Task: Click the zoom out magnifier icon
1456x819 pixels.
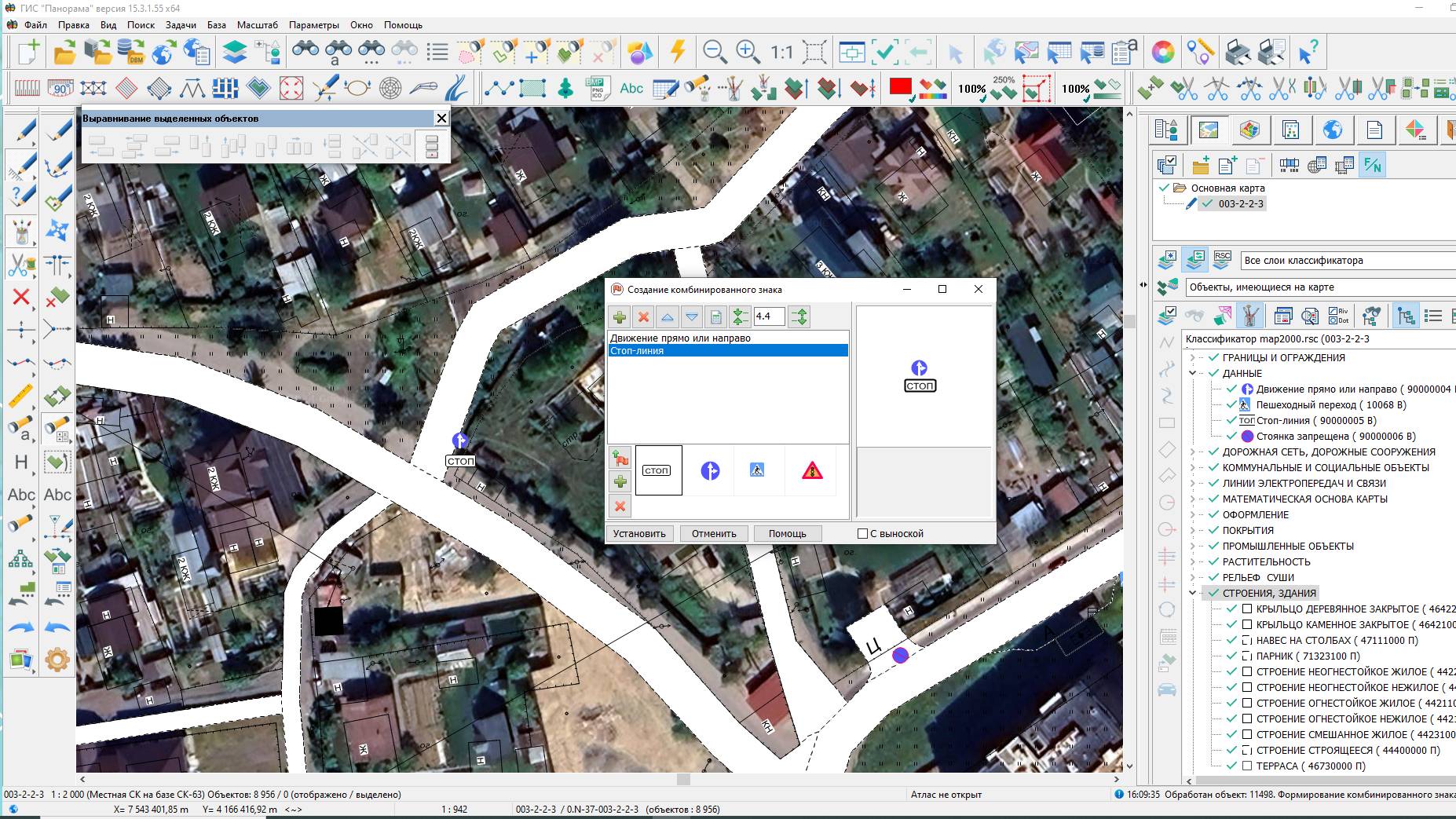Action: tap(714, 53)
